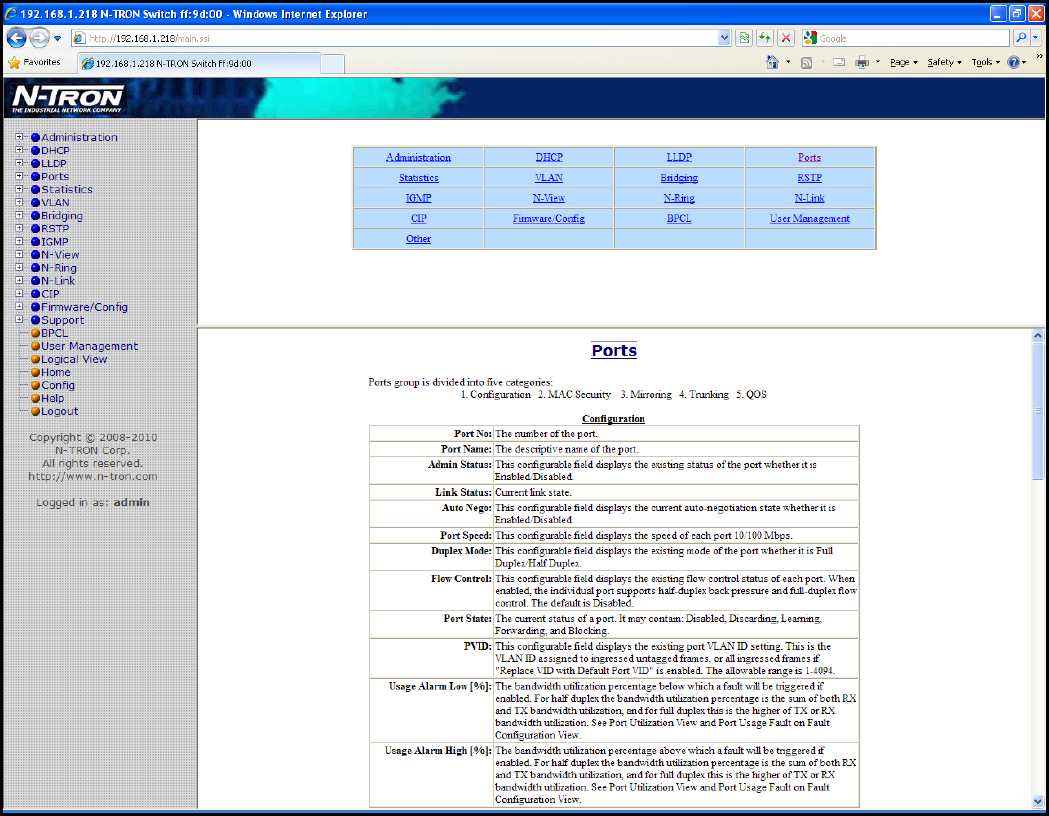Click the N-TRON logo
The image size is (1049, 816).
(68, 98)
